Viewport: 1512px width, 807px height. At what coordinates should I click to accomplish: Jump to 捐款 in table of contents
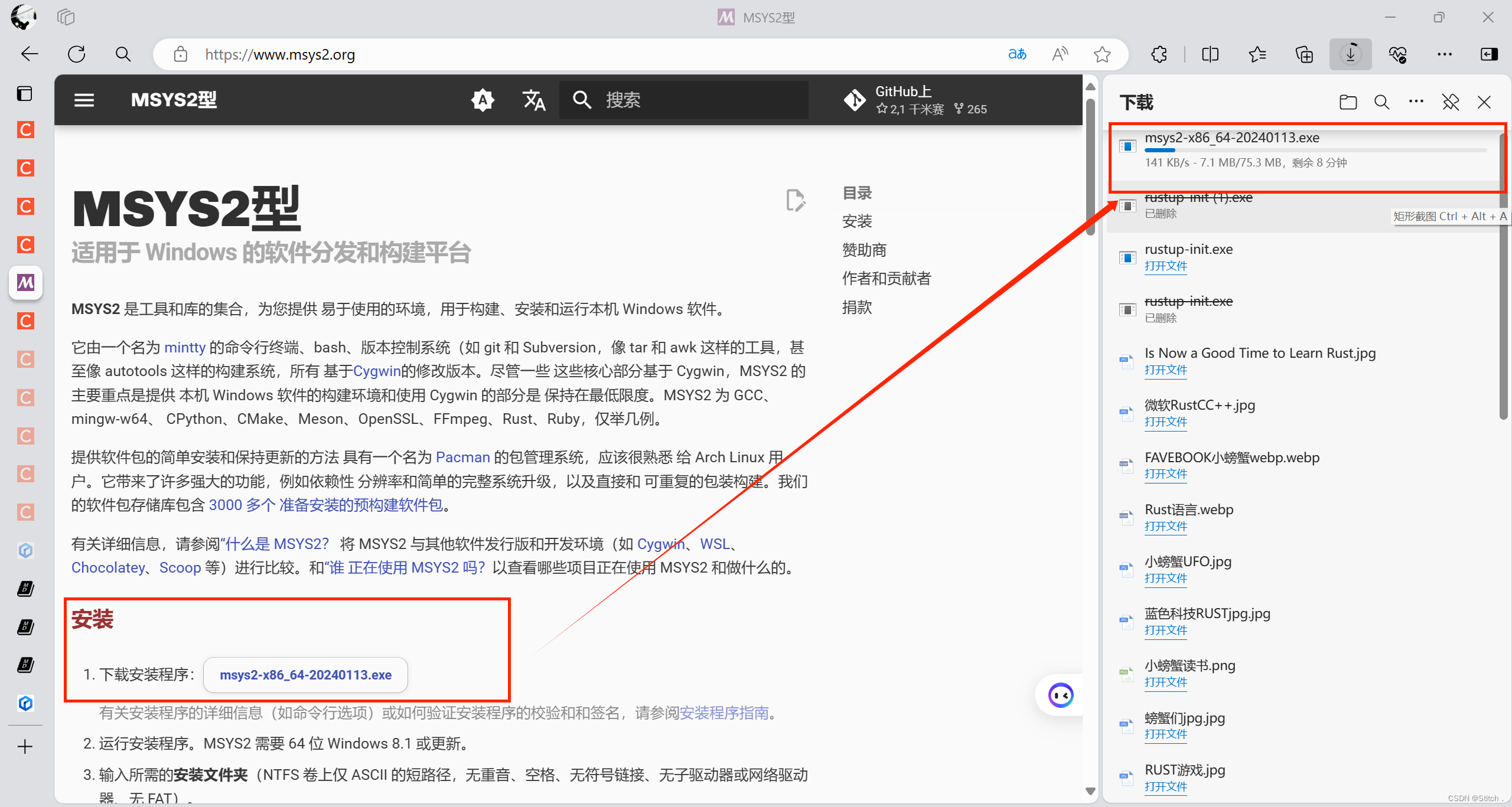click(x=856, y=307)
